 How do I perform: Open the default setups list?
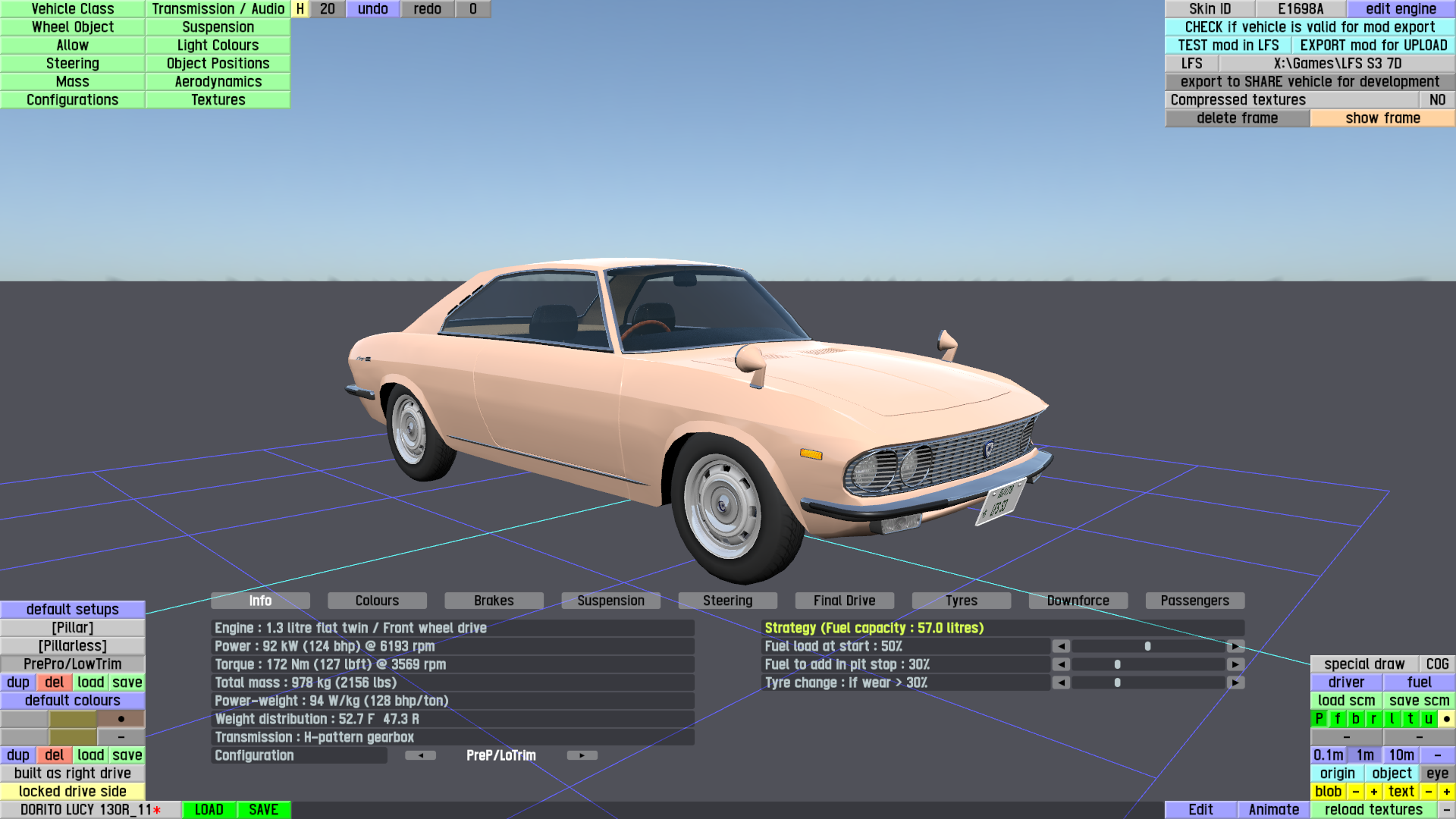pyautogui.click(x=73, y=610)
